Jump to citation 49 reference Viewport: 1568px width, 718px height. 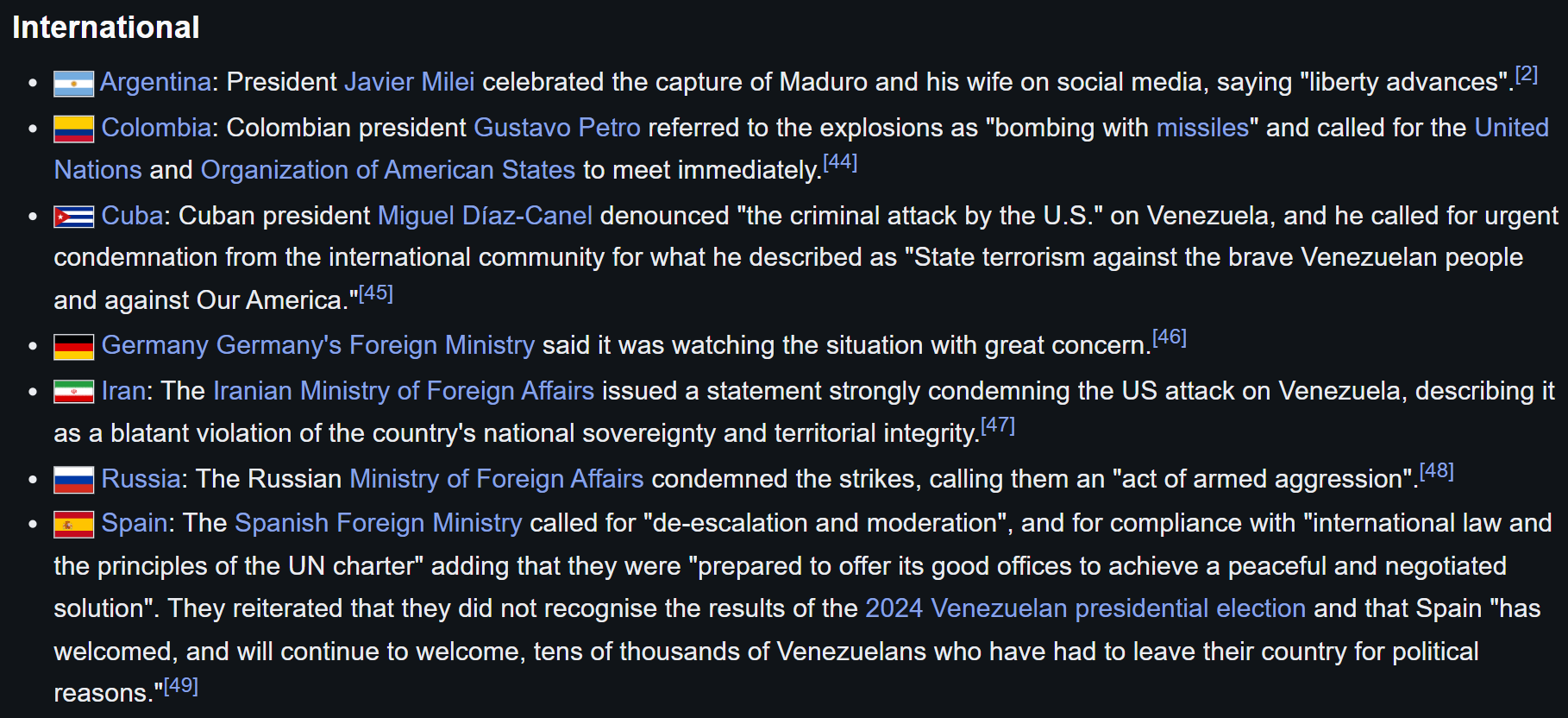(181, 686)
